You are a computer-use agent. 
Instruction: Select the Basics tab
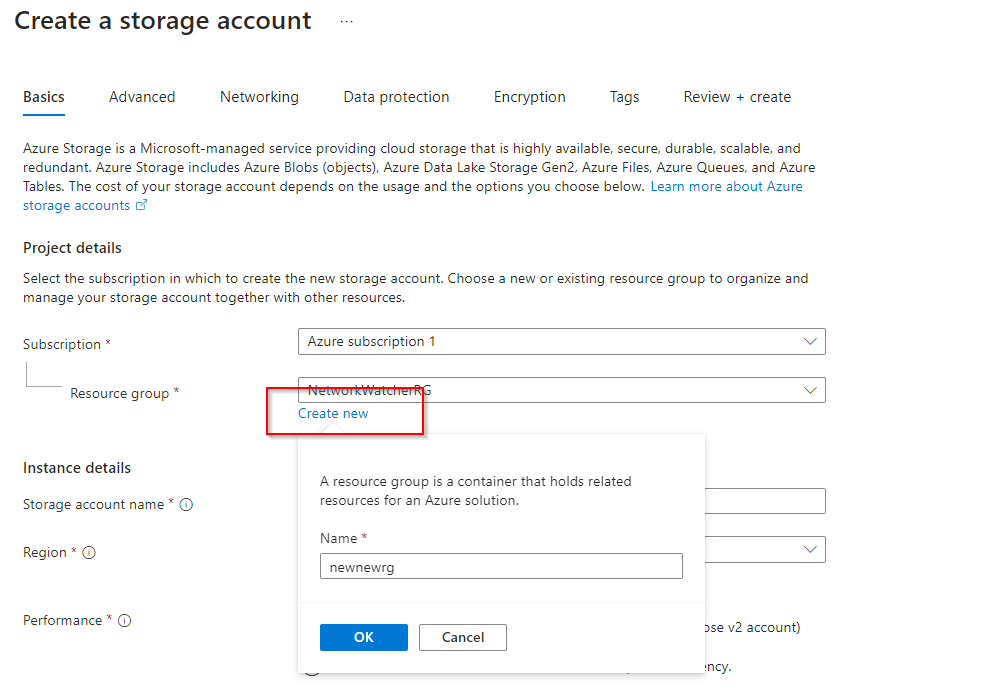44,97
